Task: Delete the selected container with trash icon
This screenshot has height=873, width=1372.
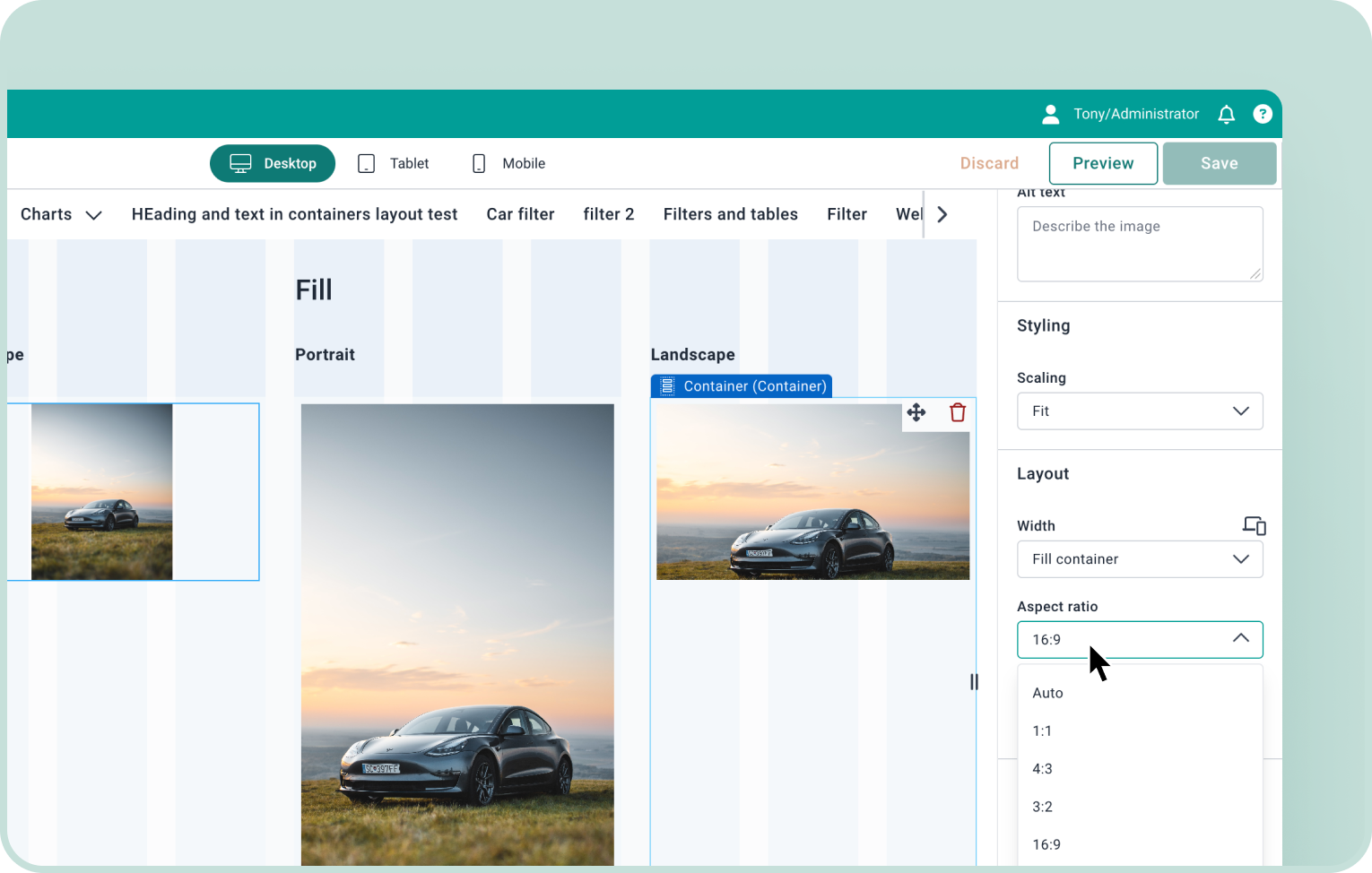Action: click(x=958, y=412)
